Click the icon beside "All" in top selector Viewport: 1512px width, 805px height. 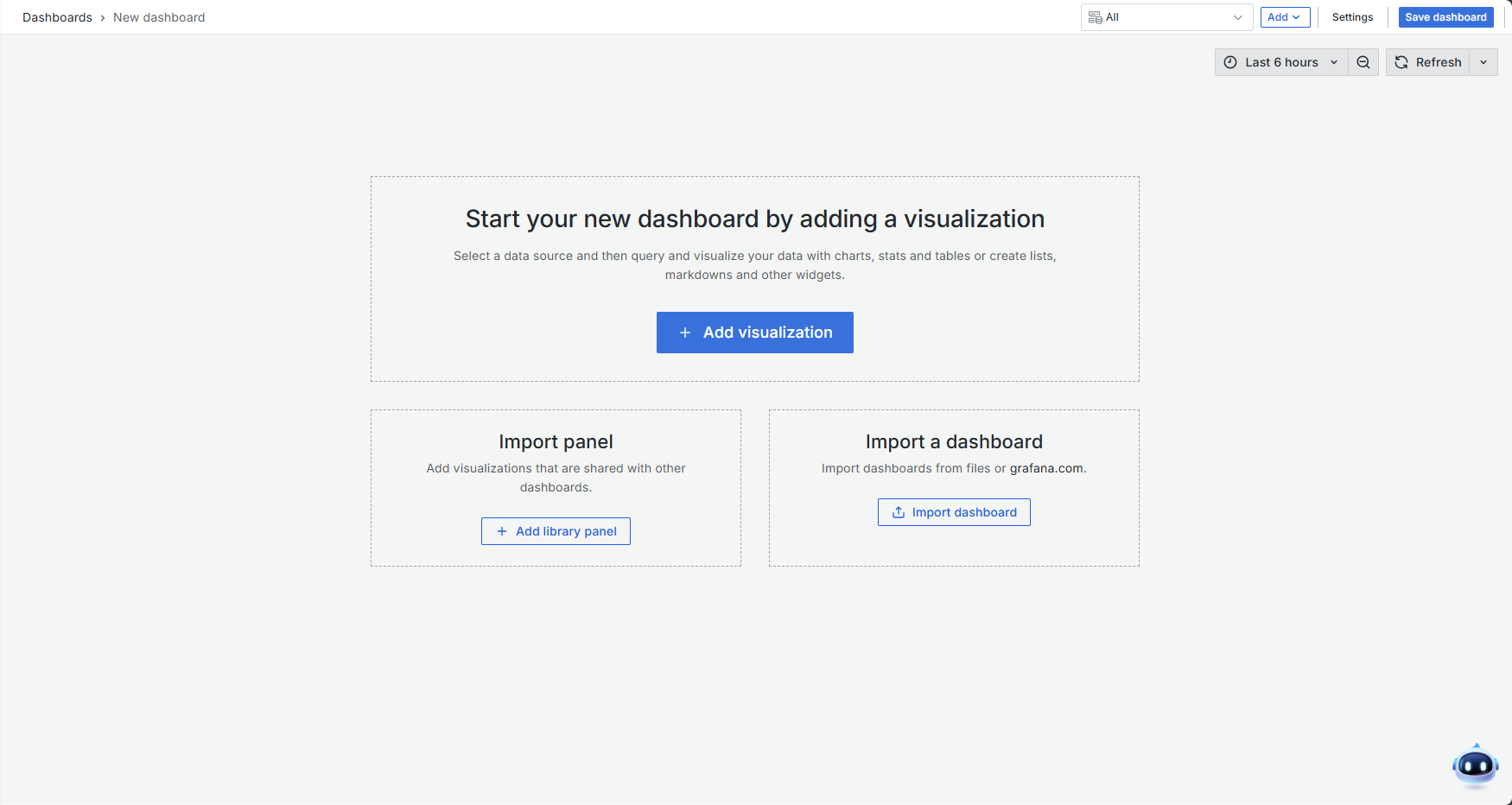click(1095, 17)
